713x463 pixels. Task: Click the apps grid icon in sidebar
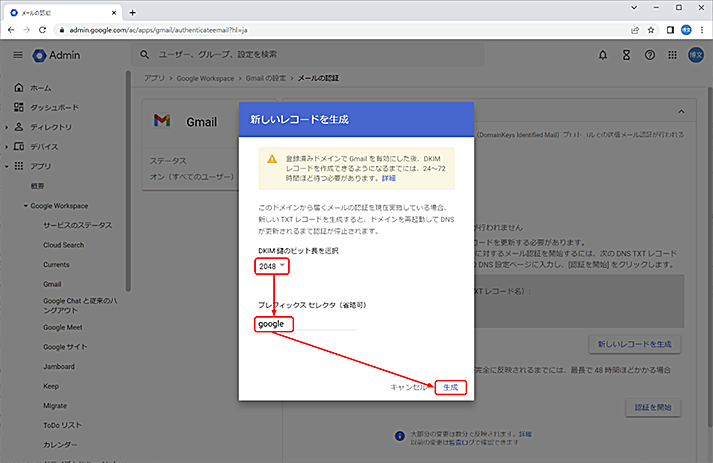pos(19,166)
